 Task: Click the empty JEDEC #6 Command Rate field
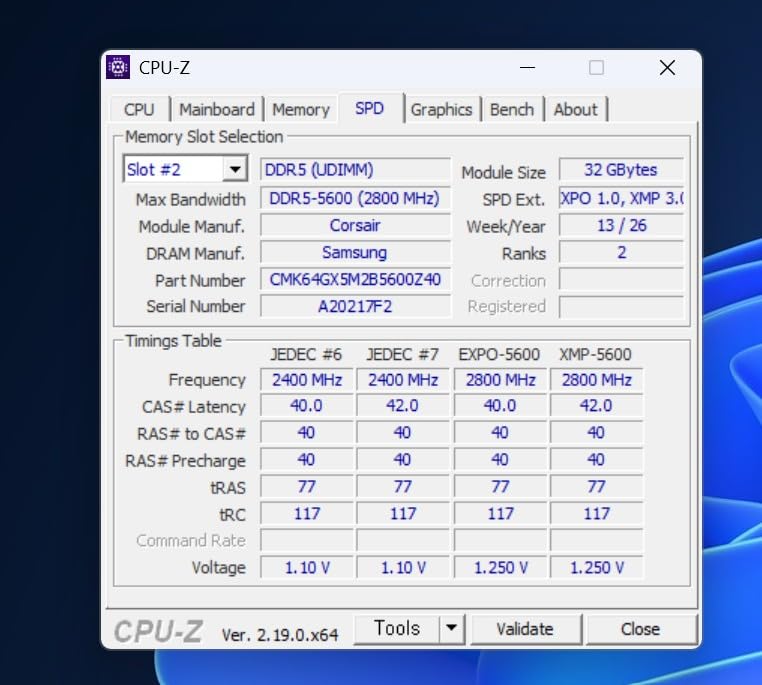(x=307, y=540)
